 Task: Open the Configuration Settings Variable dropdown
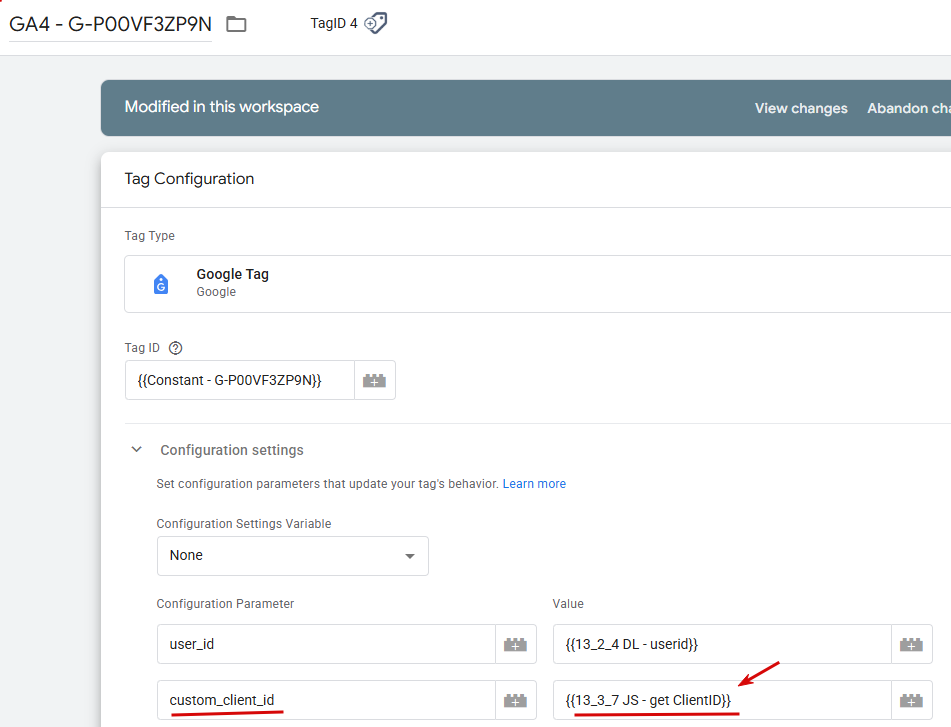[x=292, y=556]
